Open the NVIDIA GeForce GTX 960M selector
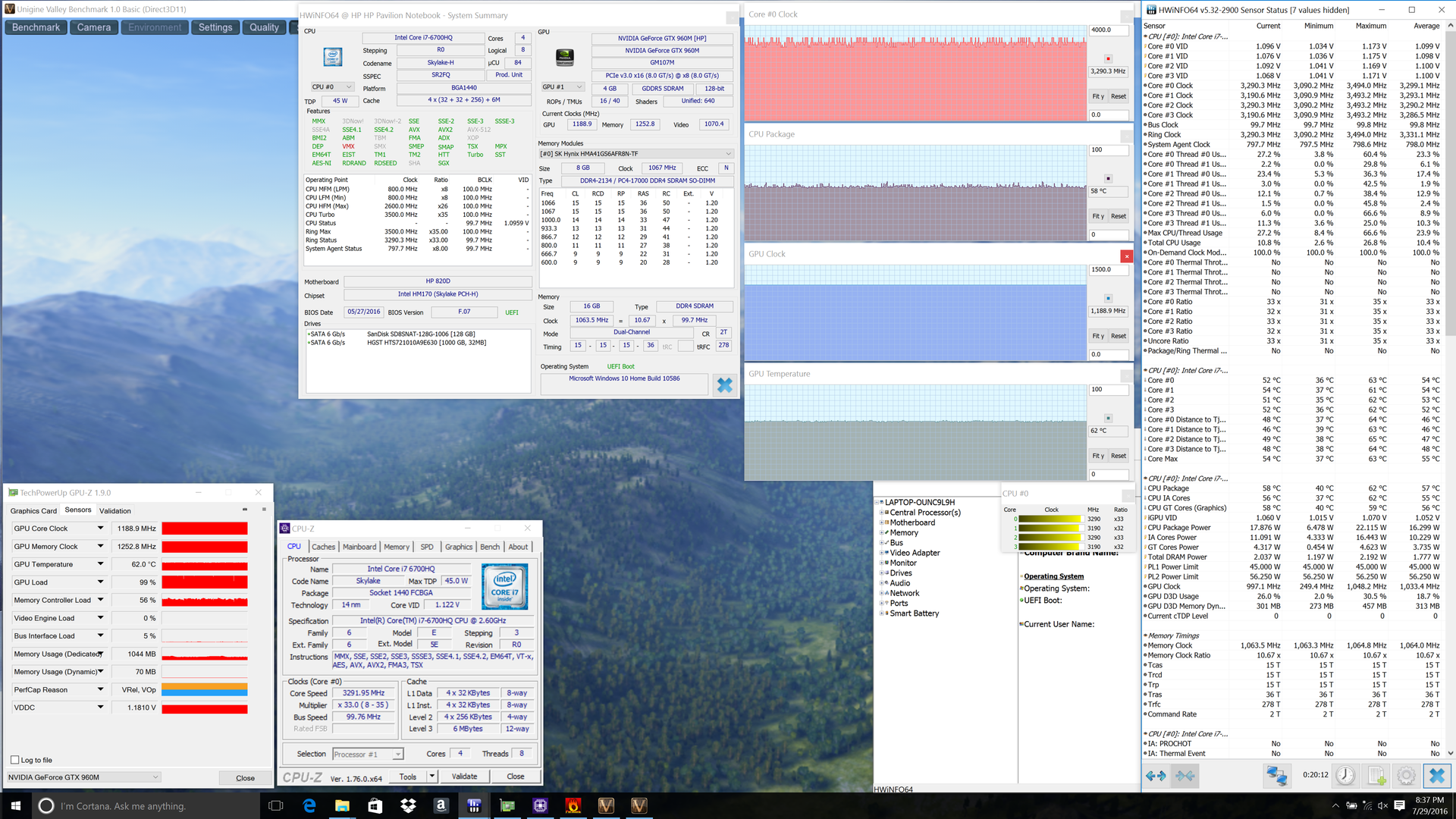1456x819 pixels. [83, 777]
